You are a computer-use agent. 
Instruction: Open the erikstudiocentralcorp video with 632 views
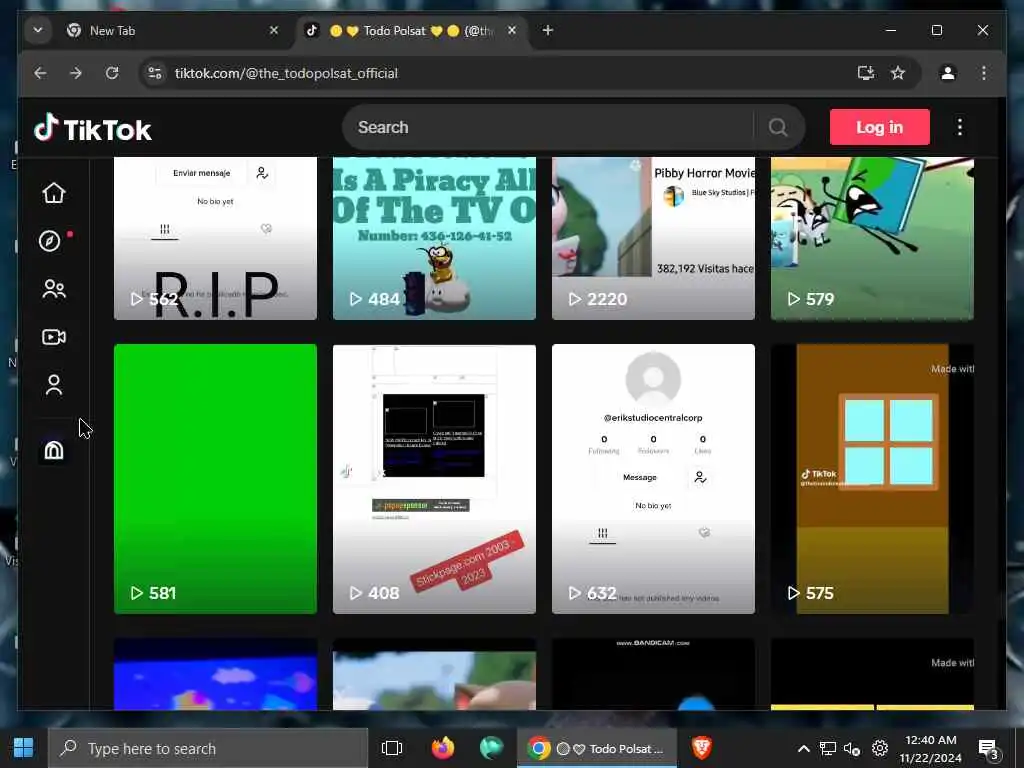tap(653, 479)
